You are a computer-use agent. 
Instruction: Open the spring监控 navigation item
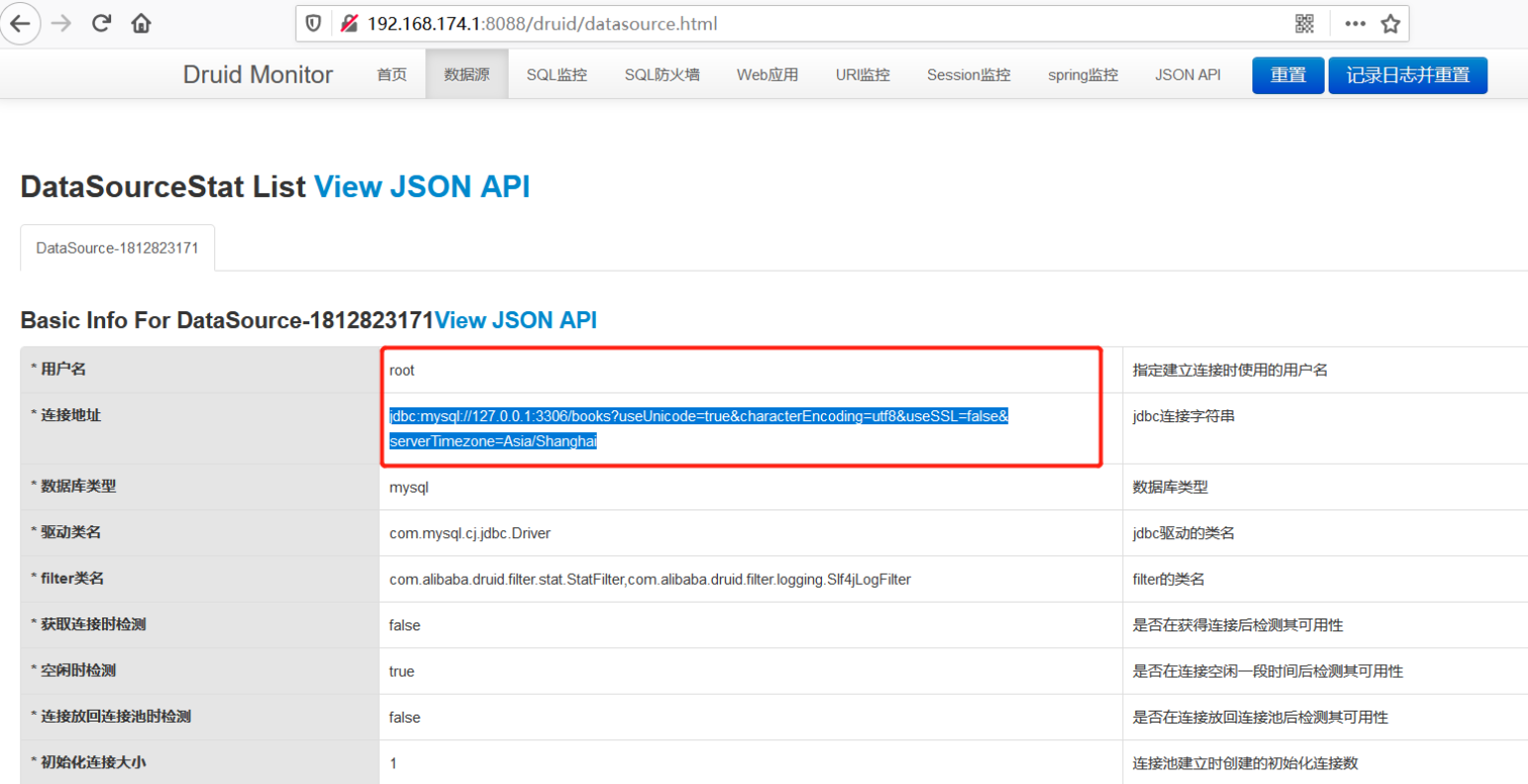1083,74
